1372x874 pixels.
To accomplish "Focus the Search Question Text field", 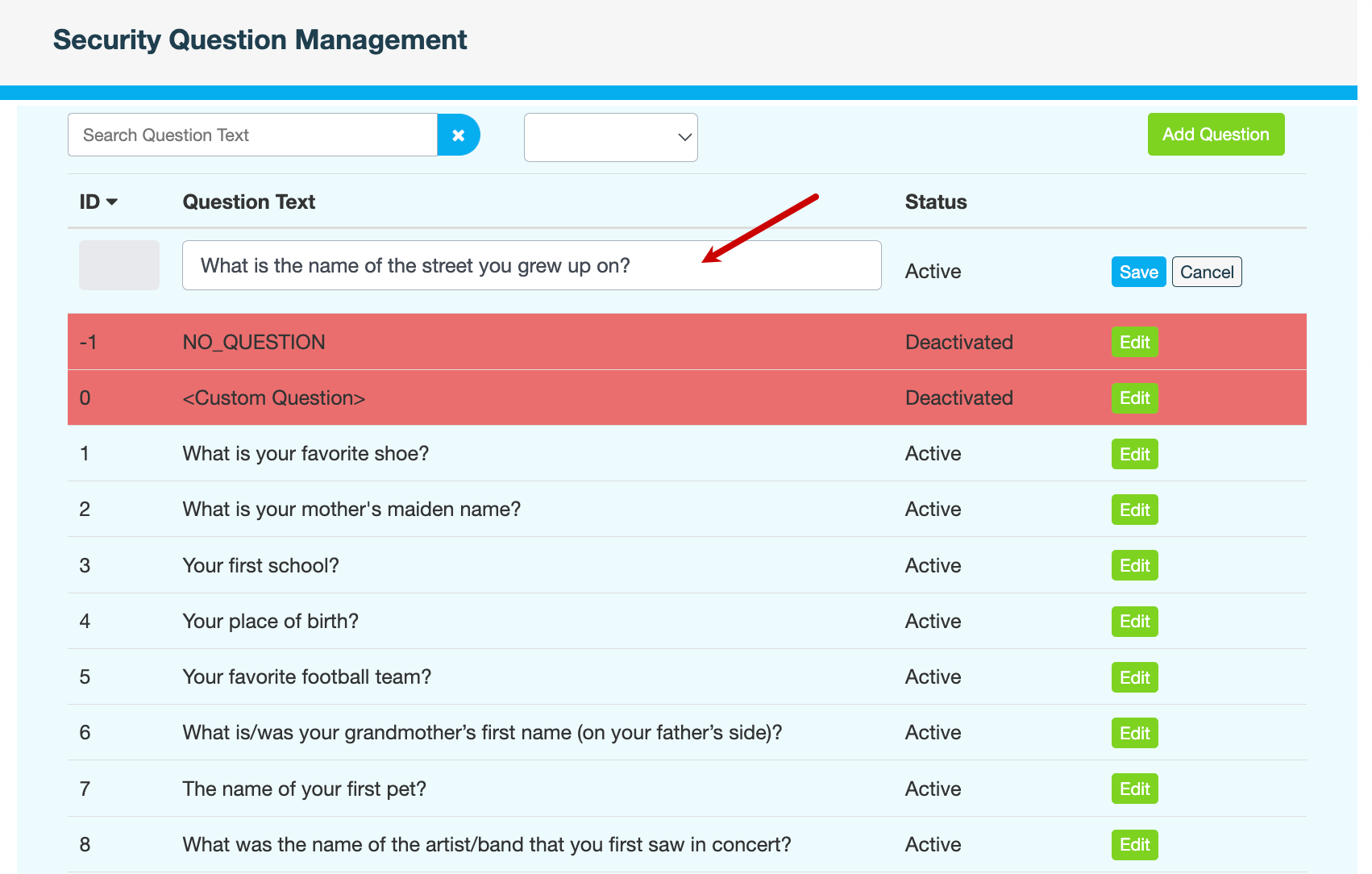I will click(252, 135).
